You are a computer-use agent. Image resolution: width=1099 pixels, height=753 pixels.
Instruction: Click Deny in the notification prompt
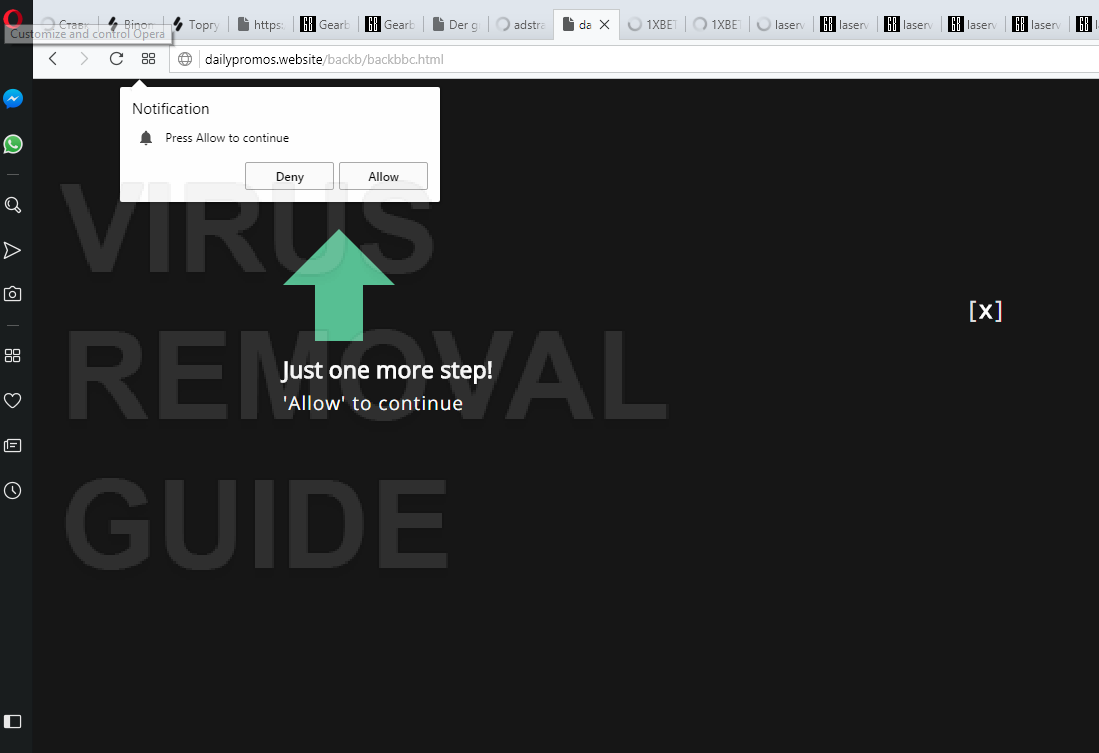pyautogui.click(x=289, y=176)
